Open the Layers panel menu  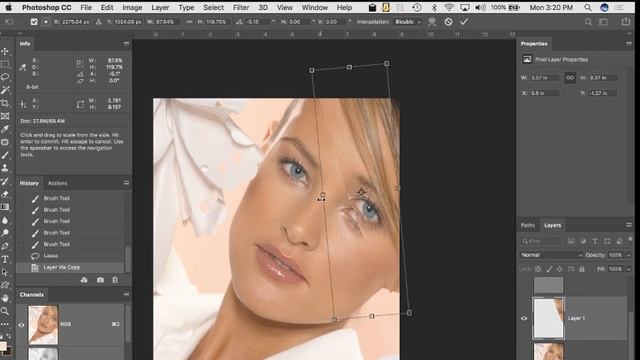pos(629,225)
